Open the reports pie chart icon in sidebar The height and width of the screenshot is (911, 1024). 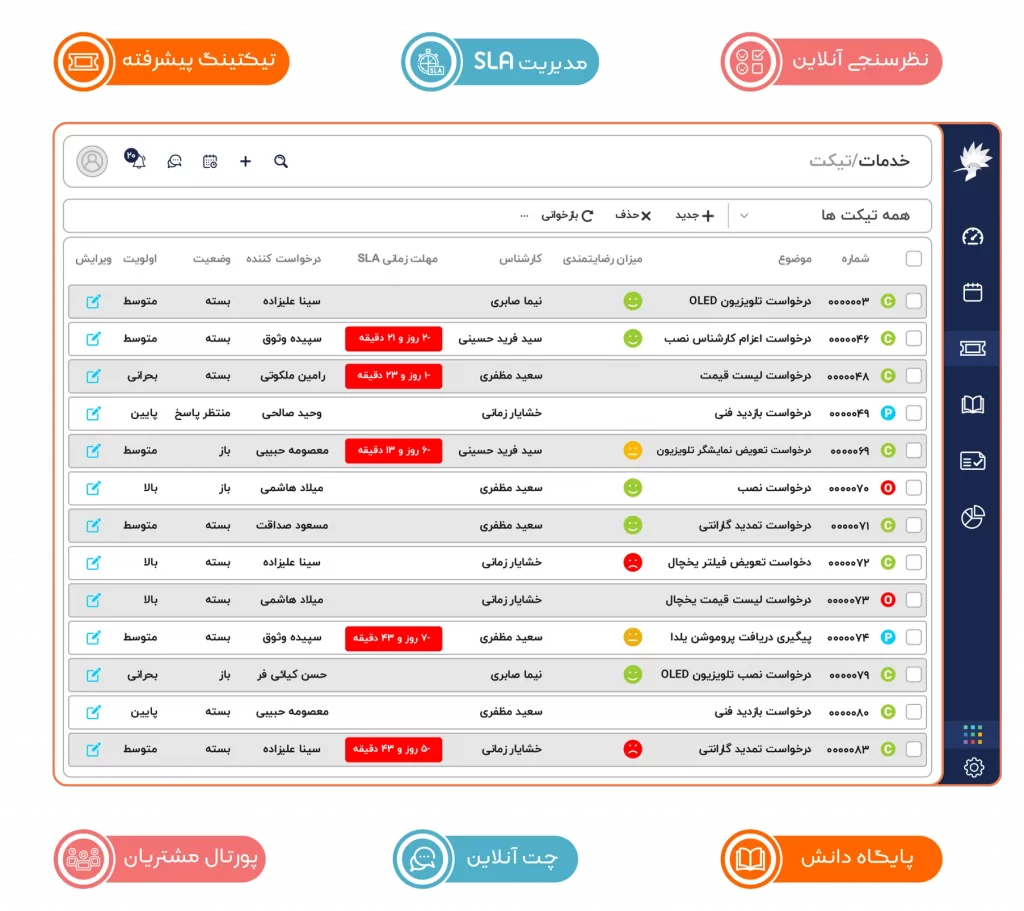[971, 517]
